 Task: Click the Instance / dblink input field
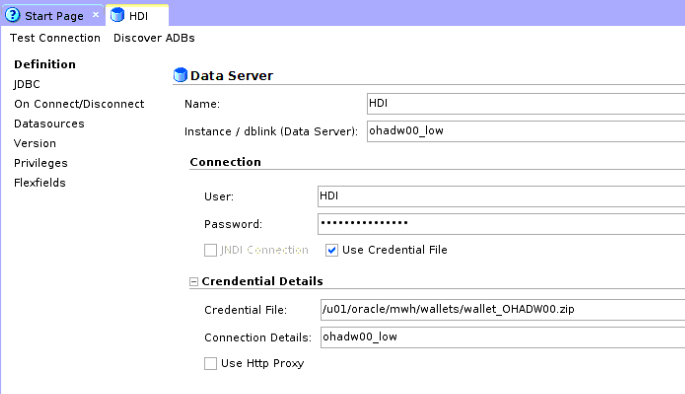(x=526, y=131)
